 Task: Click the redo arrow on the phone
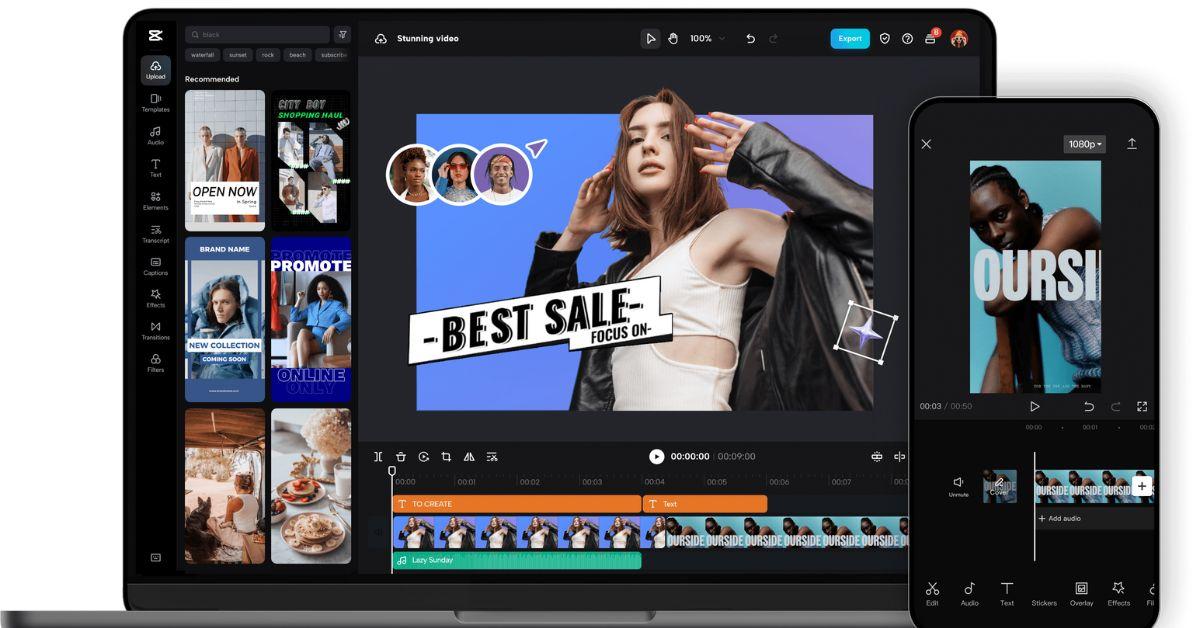(x=1116, y=406)
